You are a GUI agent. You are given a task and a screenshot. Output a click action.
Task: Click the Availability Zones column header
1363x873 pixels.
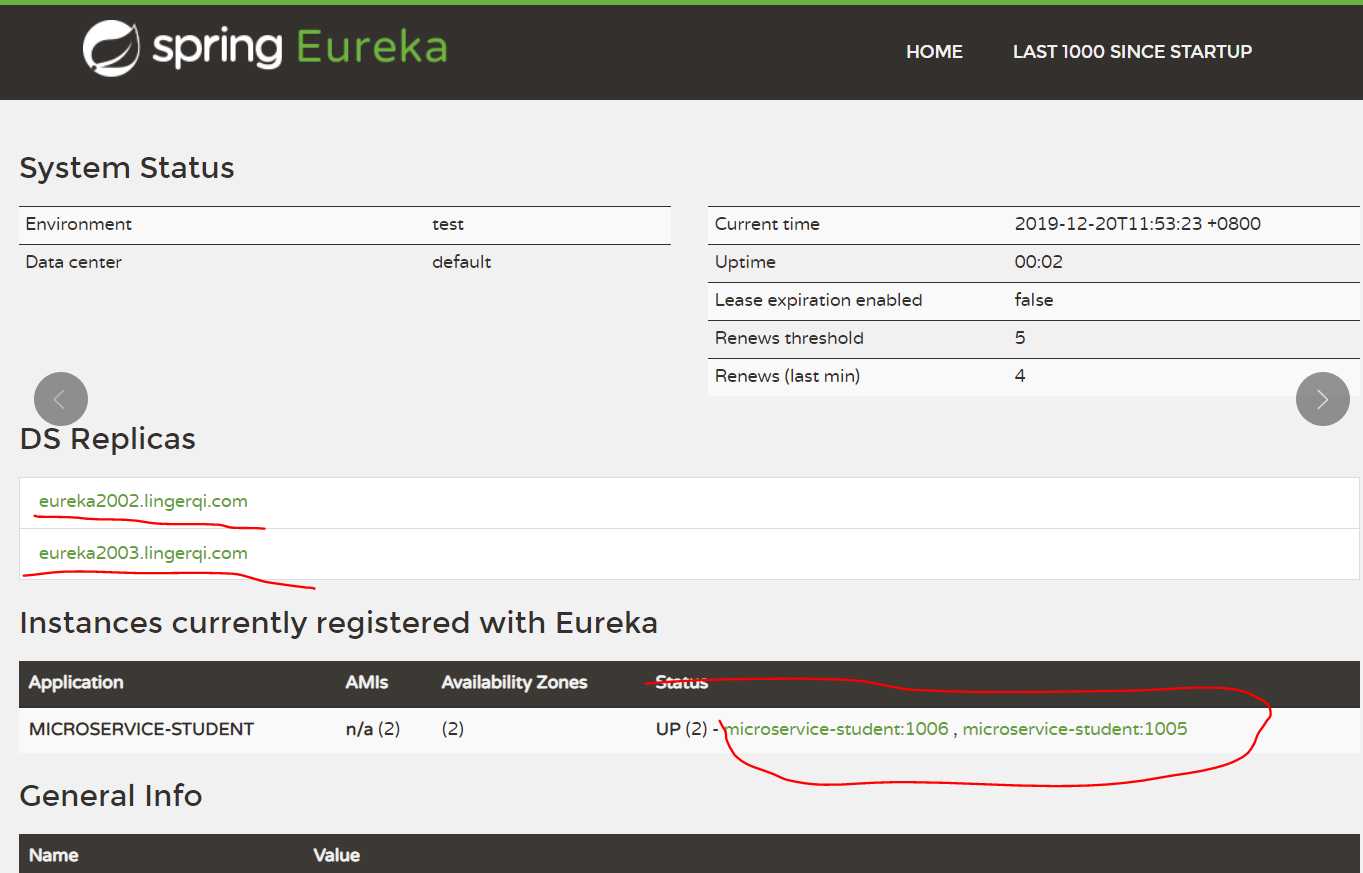pyautogui.click(x=514, y=683)
